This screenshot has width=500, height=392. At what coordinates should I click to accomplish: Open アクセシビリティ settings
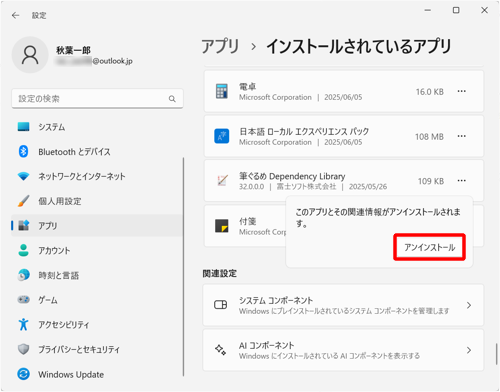97,325
